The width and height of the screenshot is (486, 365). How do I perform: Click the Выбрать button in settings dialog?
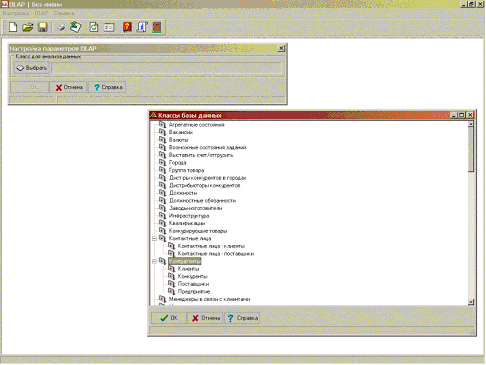click(x=32, y=68)
